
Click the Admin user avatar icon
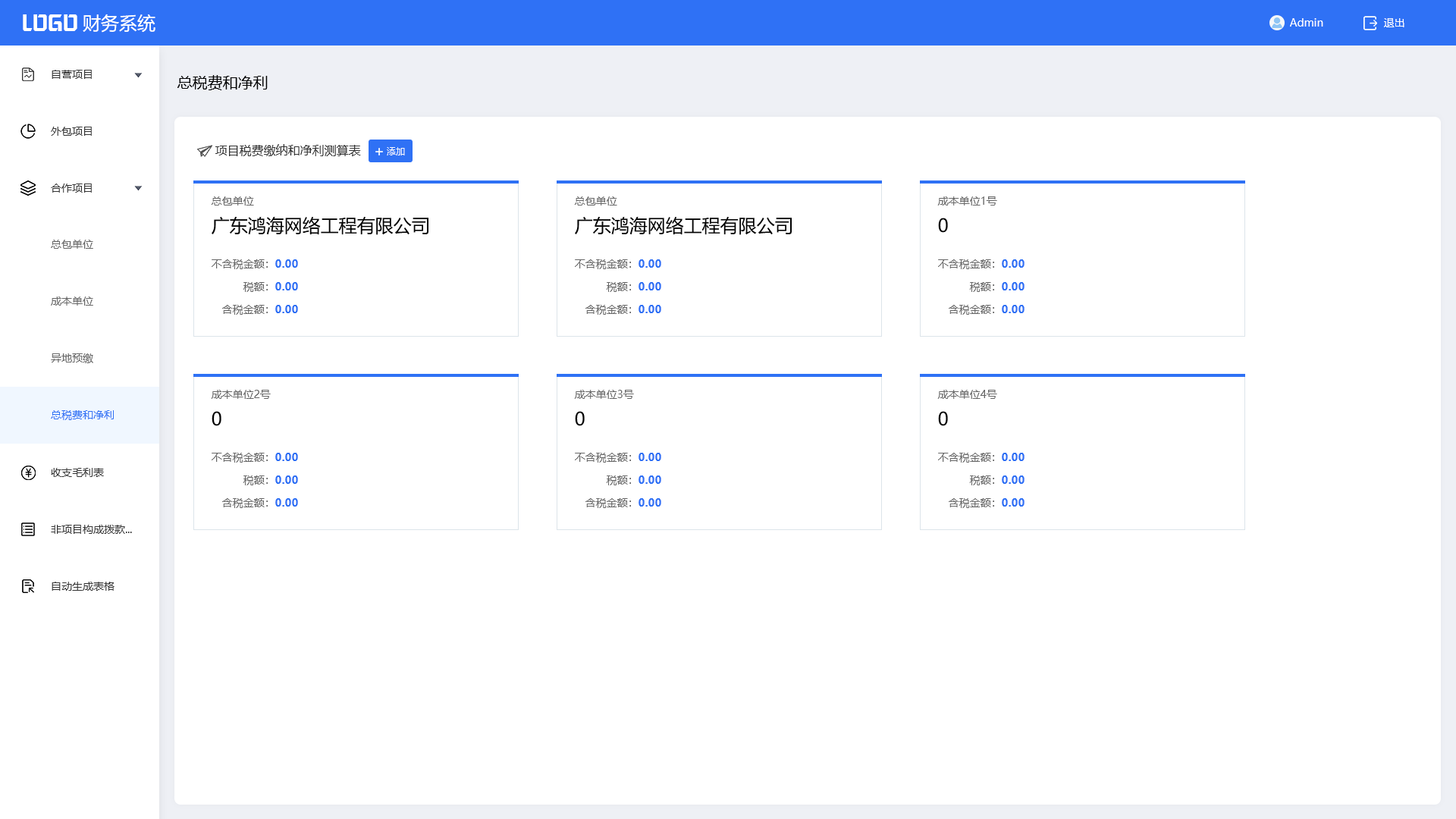[x=1276, y=23]
